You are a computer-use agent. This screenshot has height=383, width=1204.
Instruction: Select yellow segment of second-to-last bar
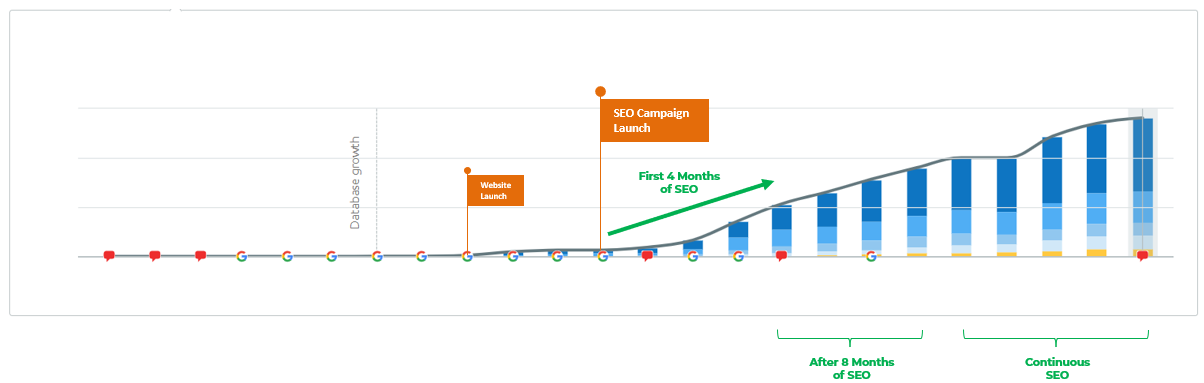(1097, 253)
